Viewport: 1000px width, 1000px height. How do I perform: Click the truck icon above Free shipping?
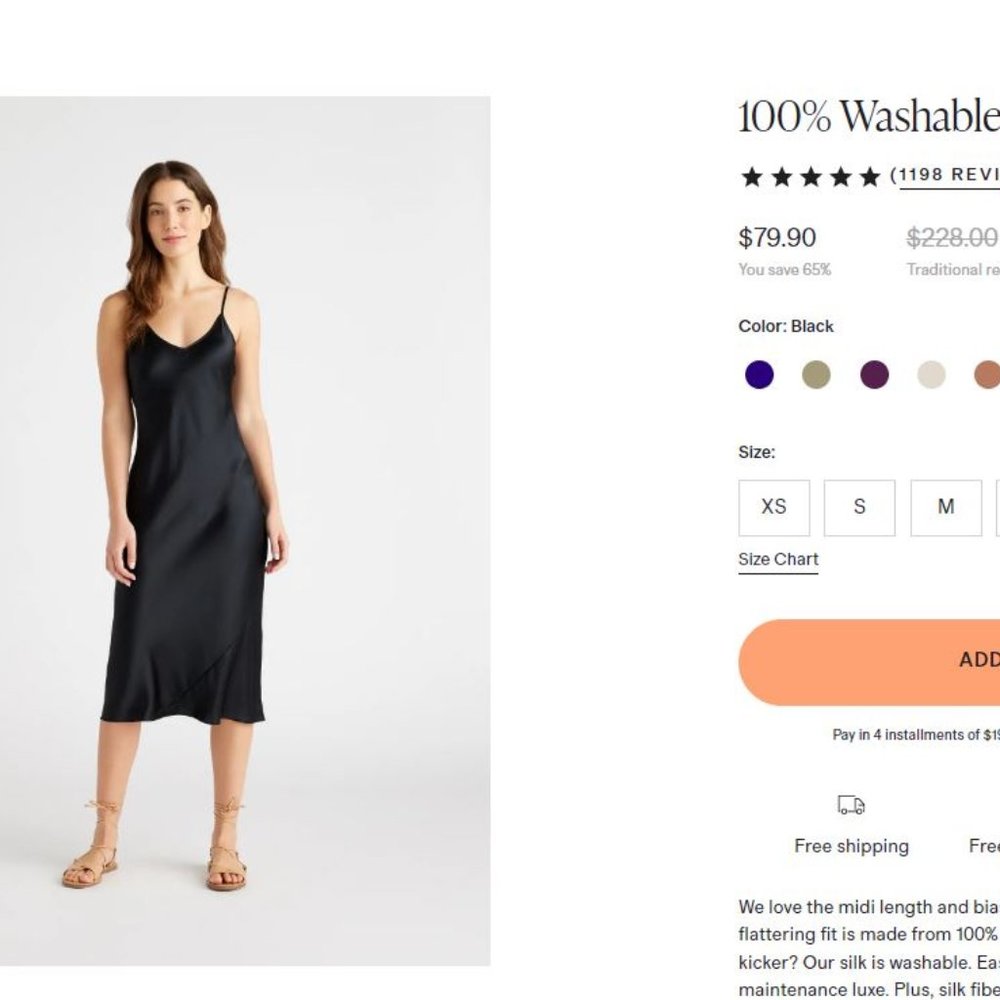pyautogui.click(x=851, y=805)
